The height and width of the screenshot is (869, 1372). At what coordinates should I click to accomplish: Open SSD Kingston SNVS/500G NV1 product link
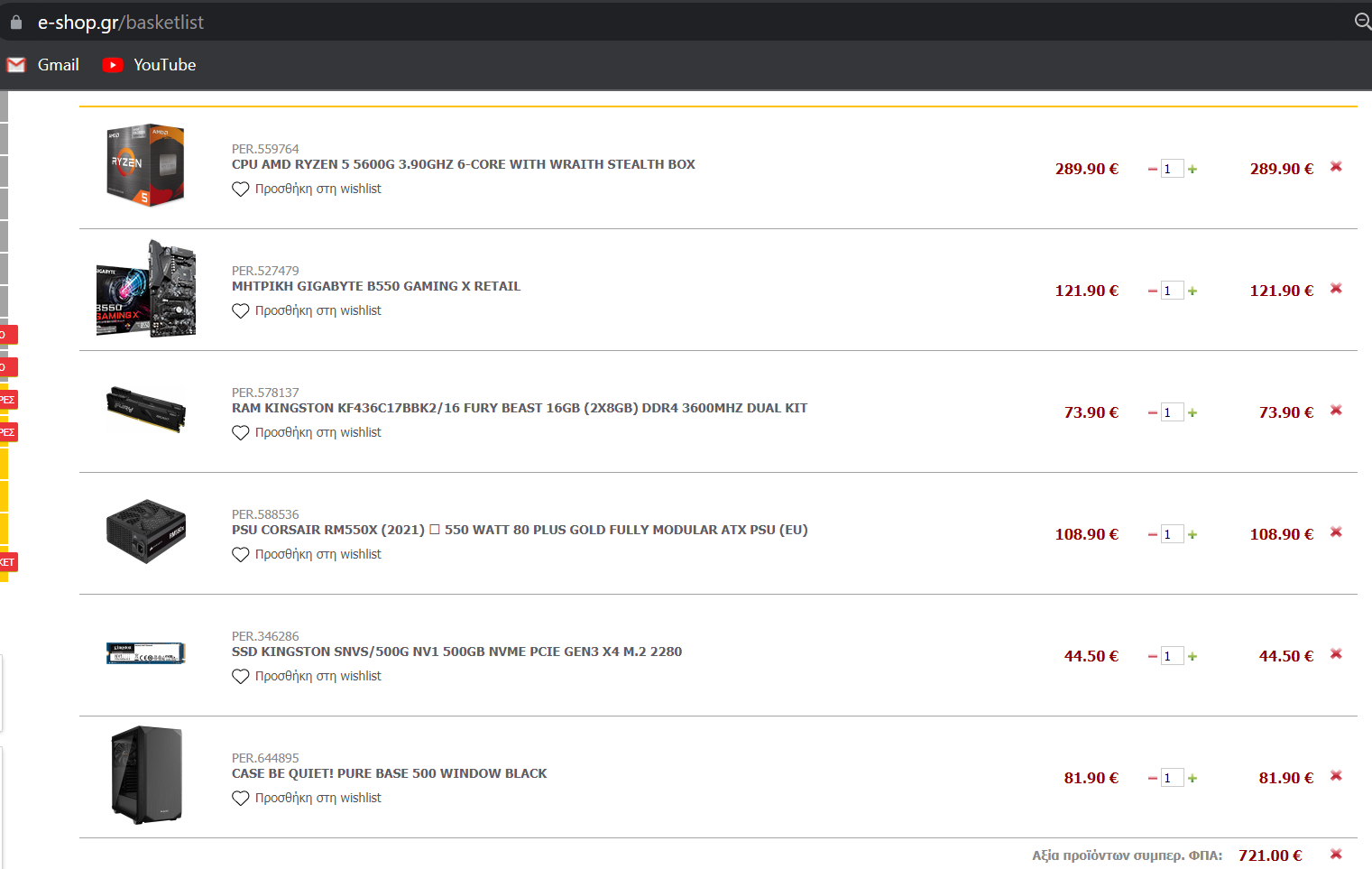click(x=456, y=652)
